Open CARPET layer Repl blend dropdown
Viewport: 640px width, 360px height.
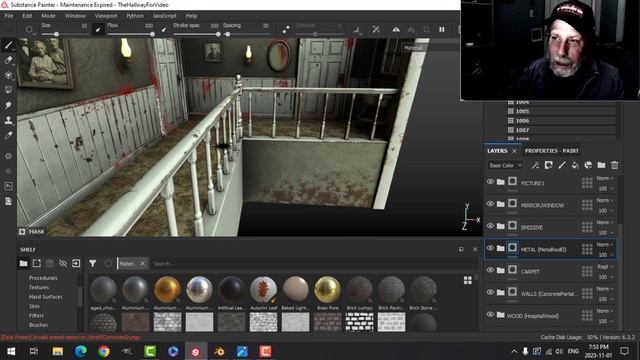pyautogui.click(x=605, y=267)
